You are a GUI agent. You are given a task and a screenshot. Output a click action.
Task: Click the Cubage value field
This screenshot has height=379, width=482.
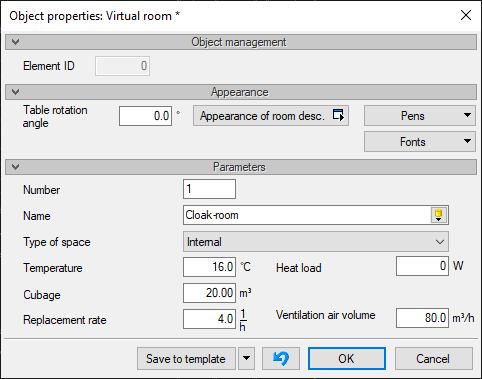tap(209, 293)
